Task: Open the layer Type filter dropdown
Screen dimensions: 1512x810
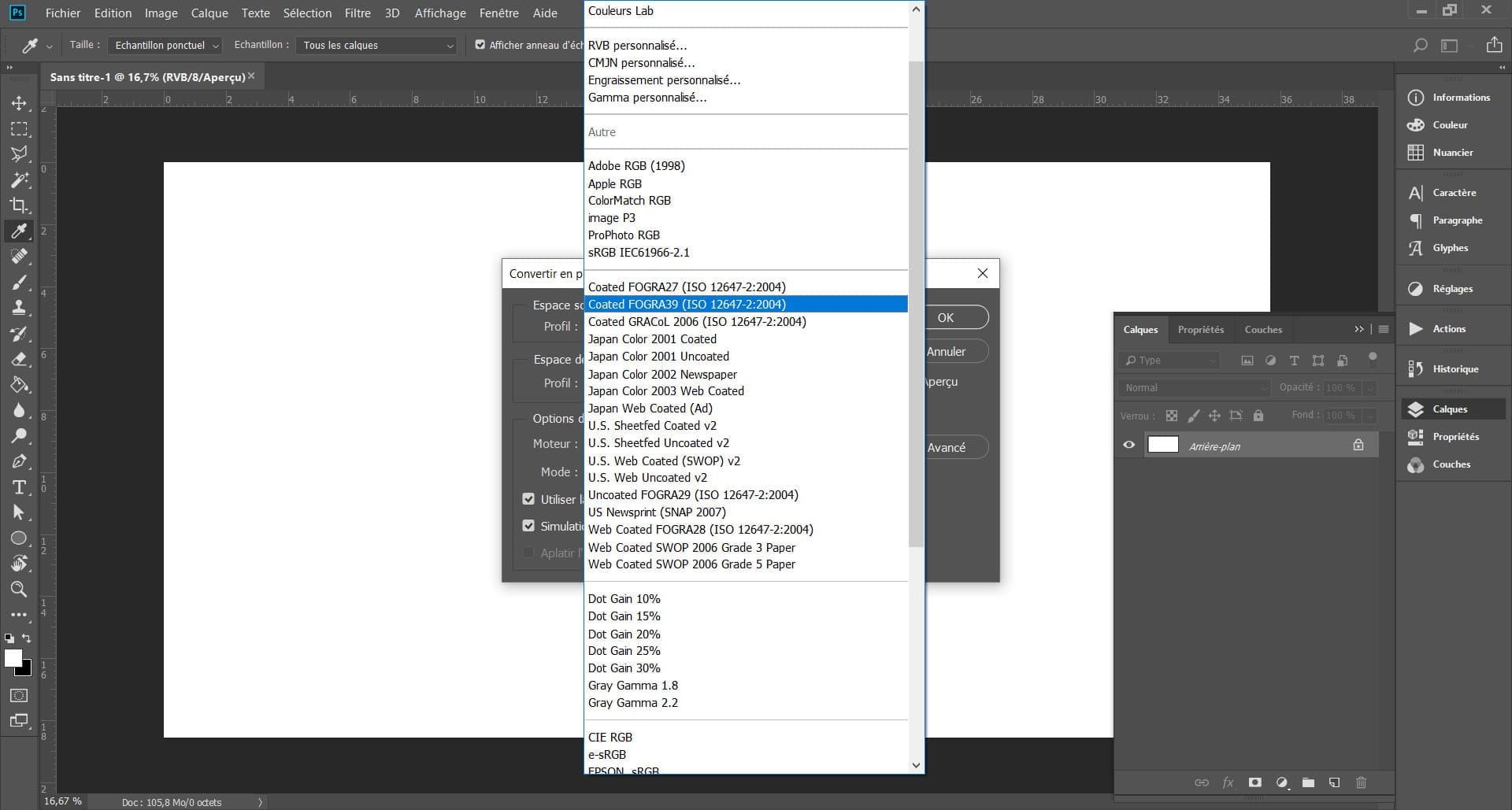Action: coord(1169,361)
